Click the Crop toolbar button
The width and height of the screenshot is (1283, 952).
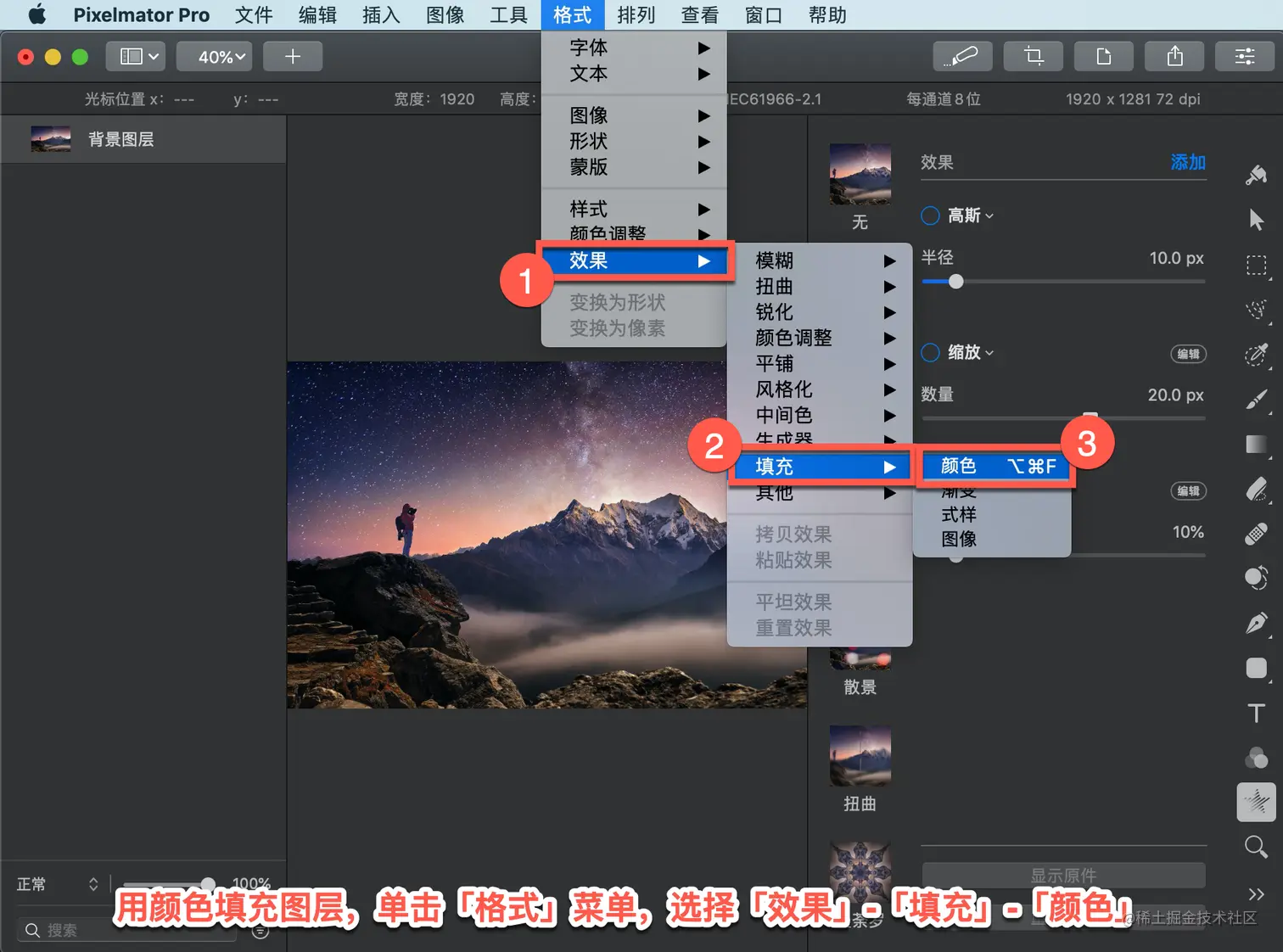[1034, 56]
